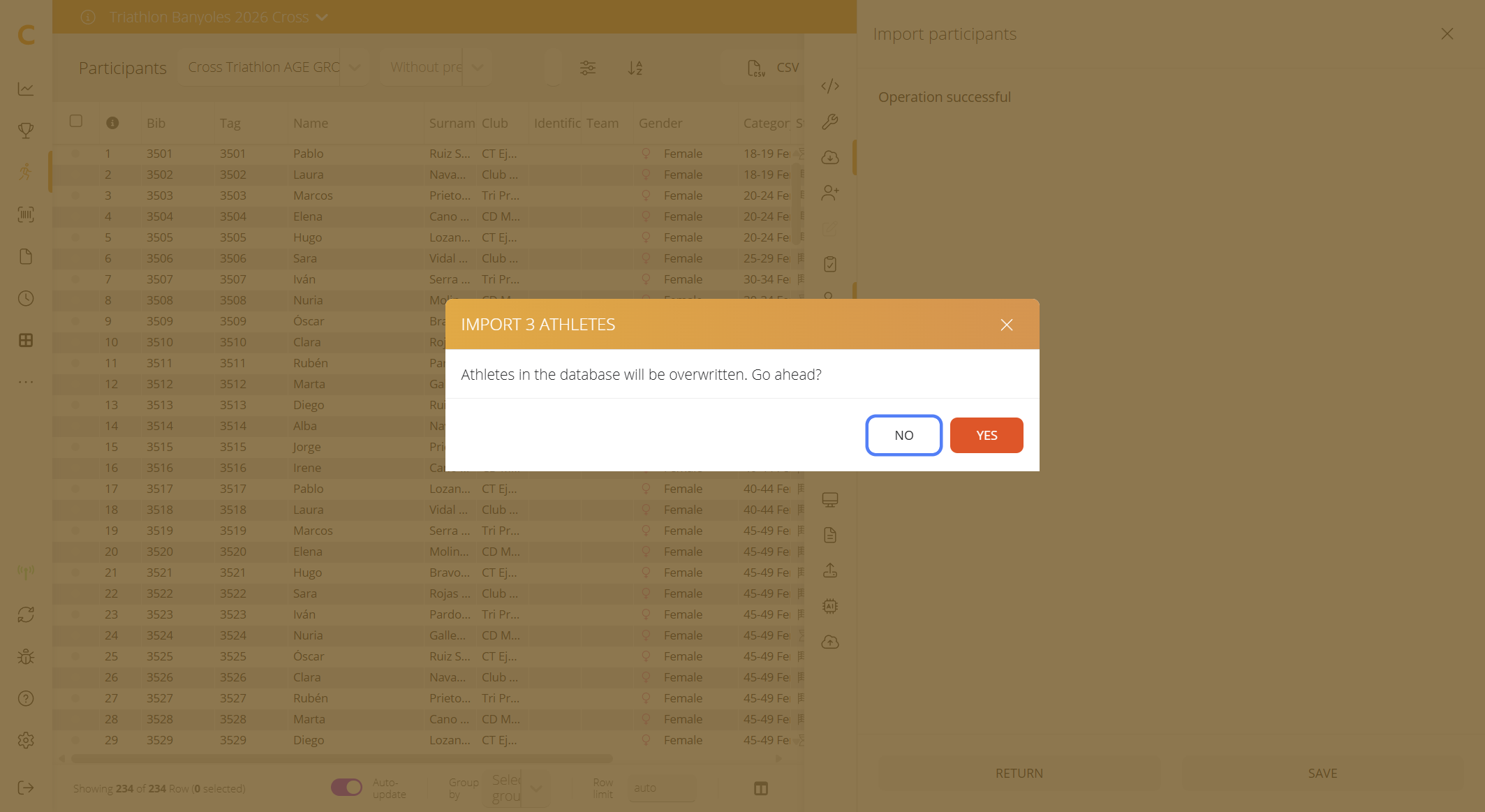
Task: Open the trophy results sidebar icon
Action: coord(26,131)
